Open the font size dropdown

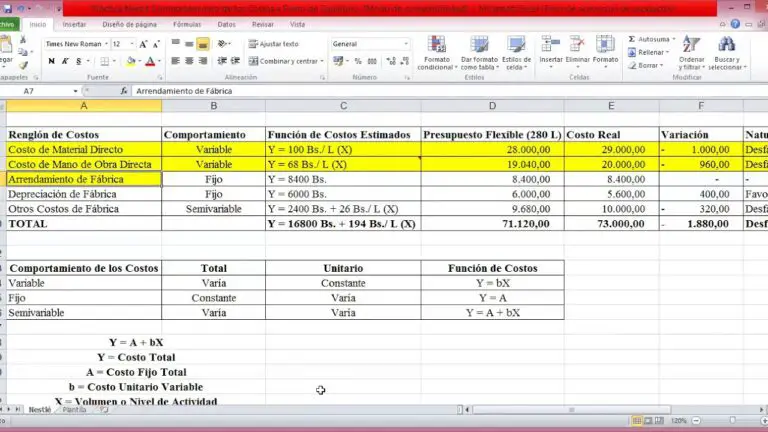coord(133,44)
